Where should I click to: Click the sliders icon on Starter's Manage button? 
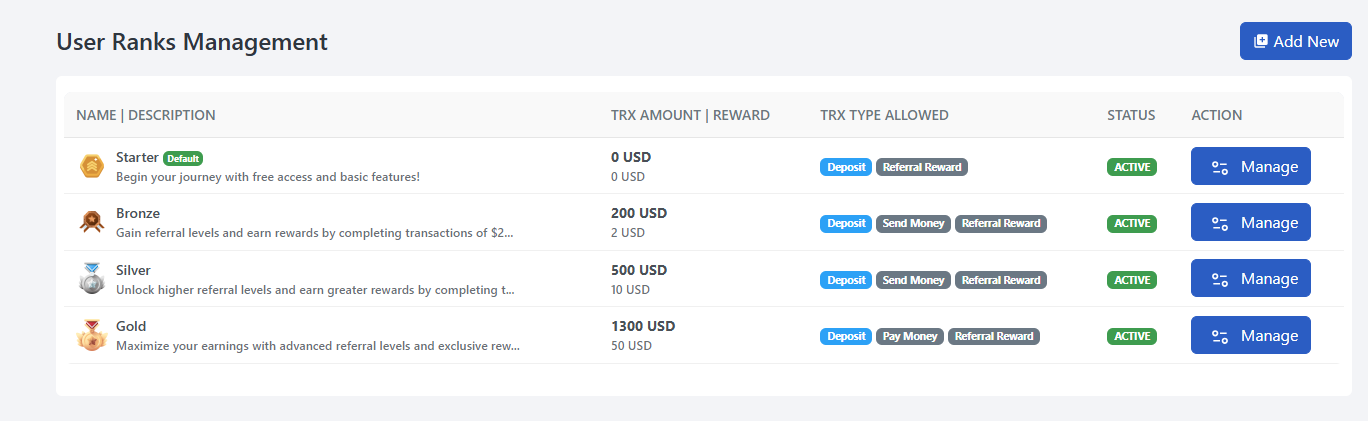point(1220,167)
